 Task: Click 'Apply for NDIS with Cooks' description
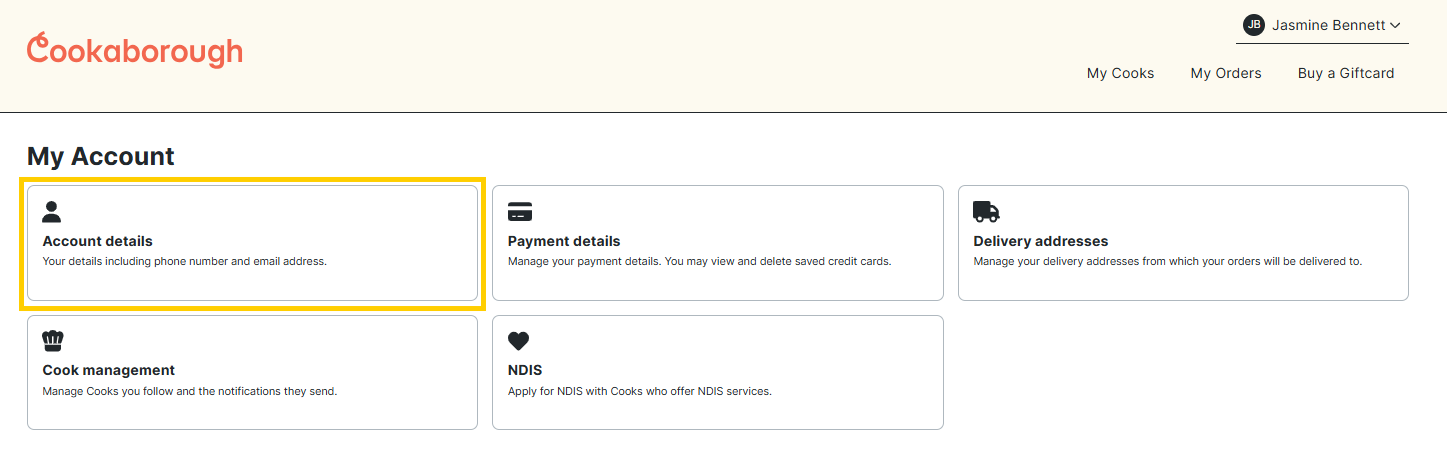(x=640, y=391)
